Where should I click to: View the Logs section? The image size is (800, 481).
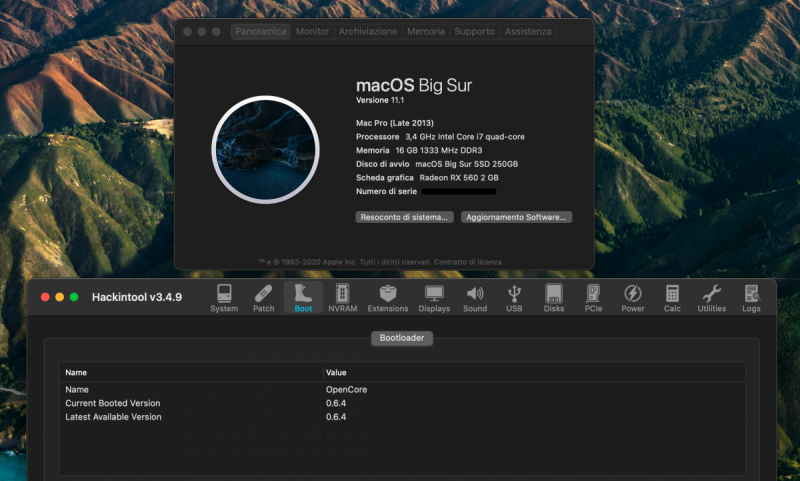[751, 298]
